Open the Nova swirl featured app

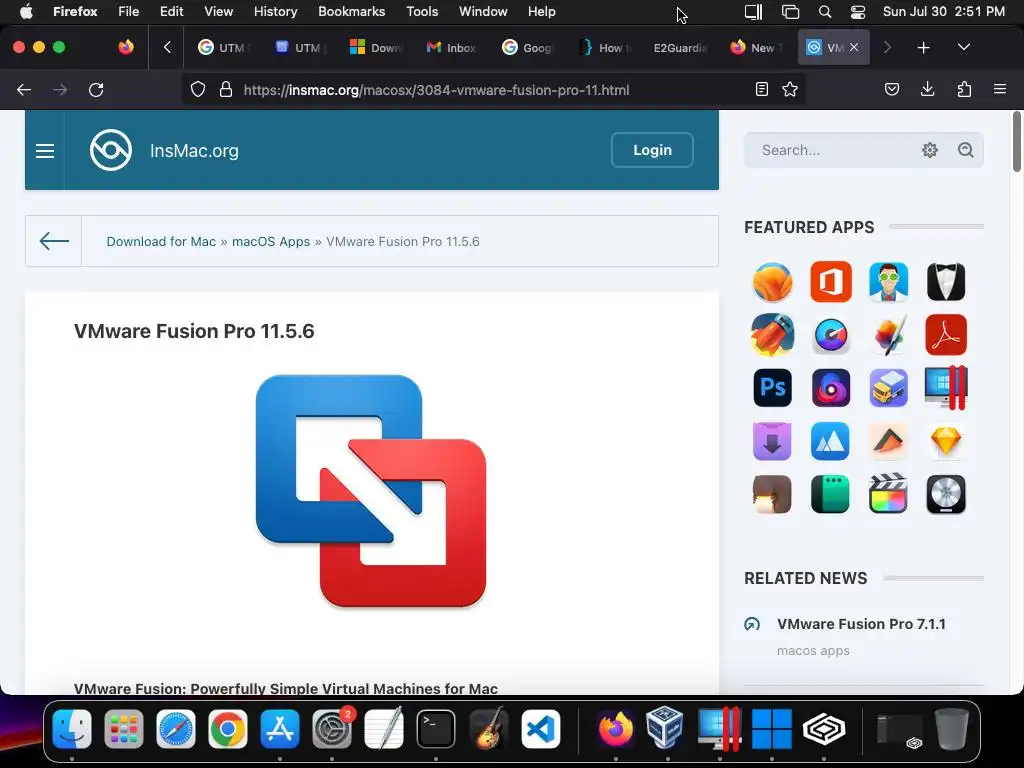coord(831,388)
